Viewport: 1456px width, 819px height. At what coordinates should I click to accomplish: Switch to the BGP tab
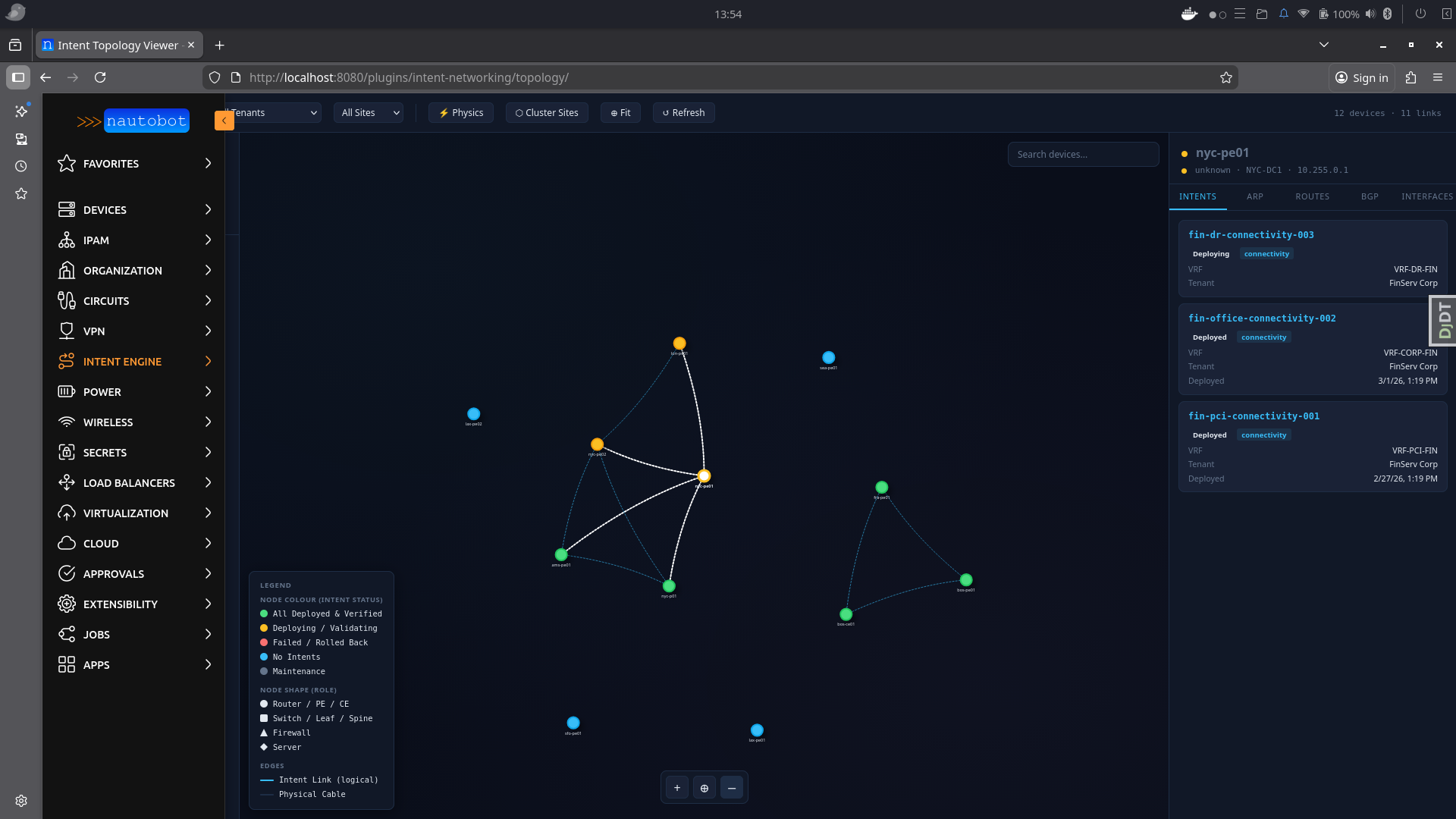pos(1370,196)
